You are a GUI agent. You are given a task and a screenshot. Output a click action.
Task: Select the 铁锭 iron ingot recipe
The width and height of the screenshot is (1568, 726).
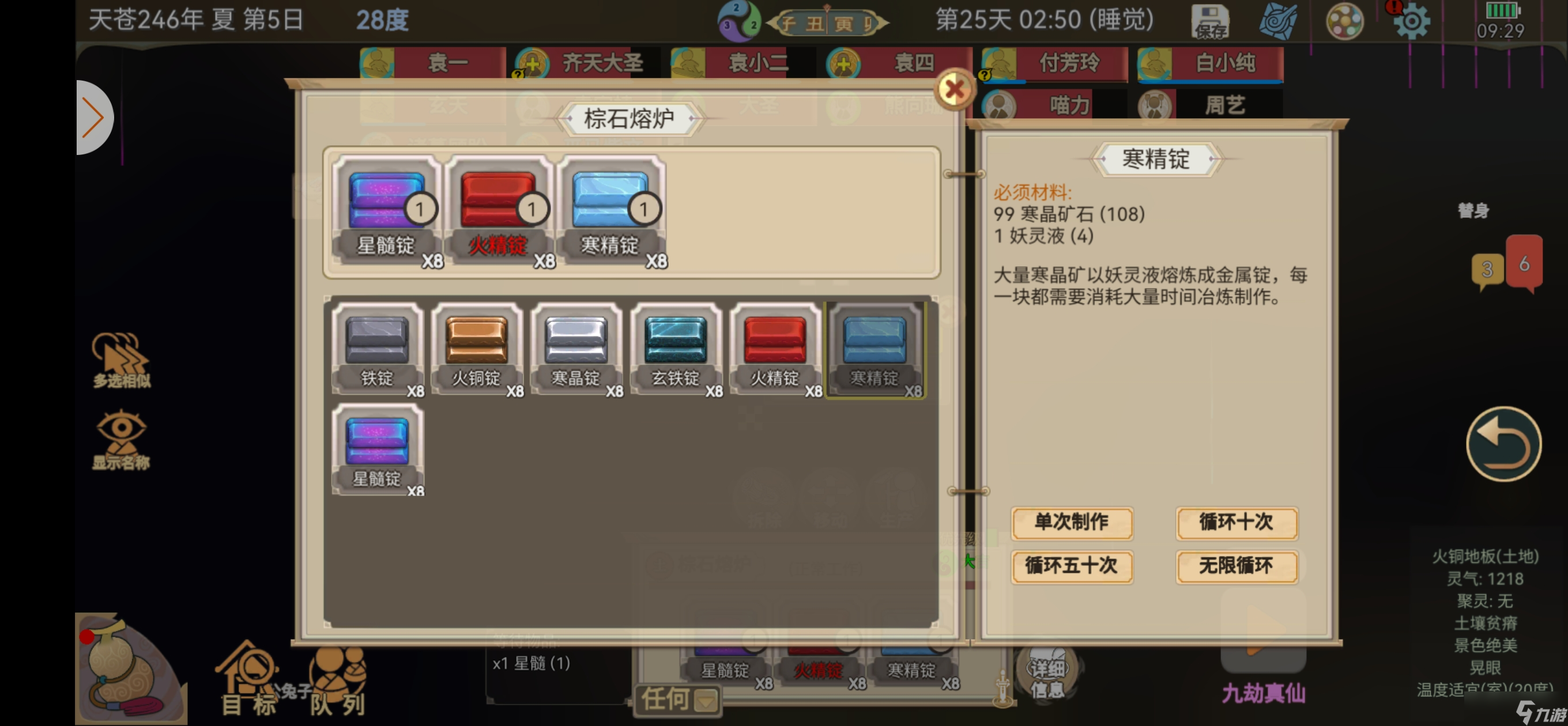point(378,349)
